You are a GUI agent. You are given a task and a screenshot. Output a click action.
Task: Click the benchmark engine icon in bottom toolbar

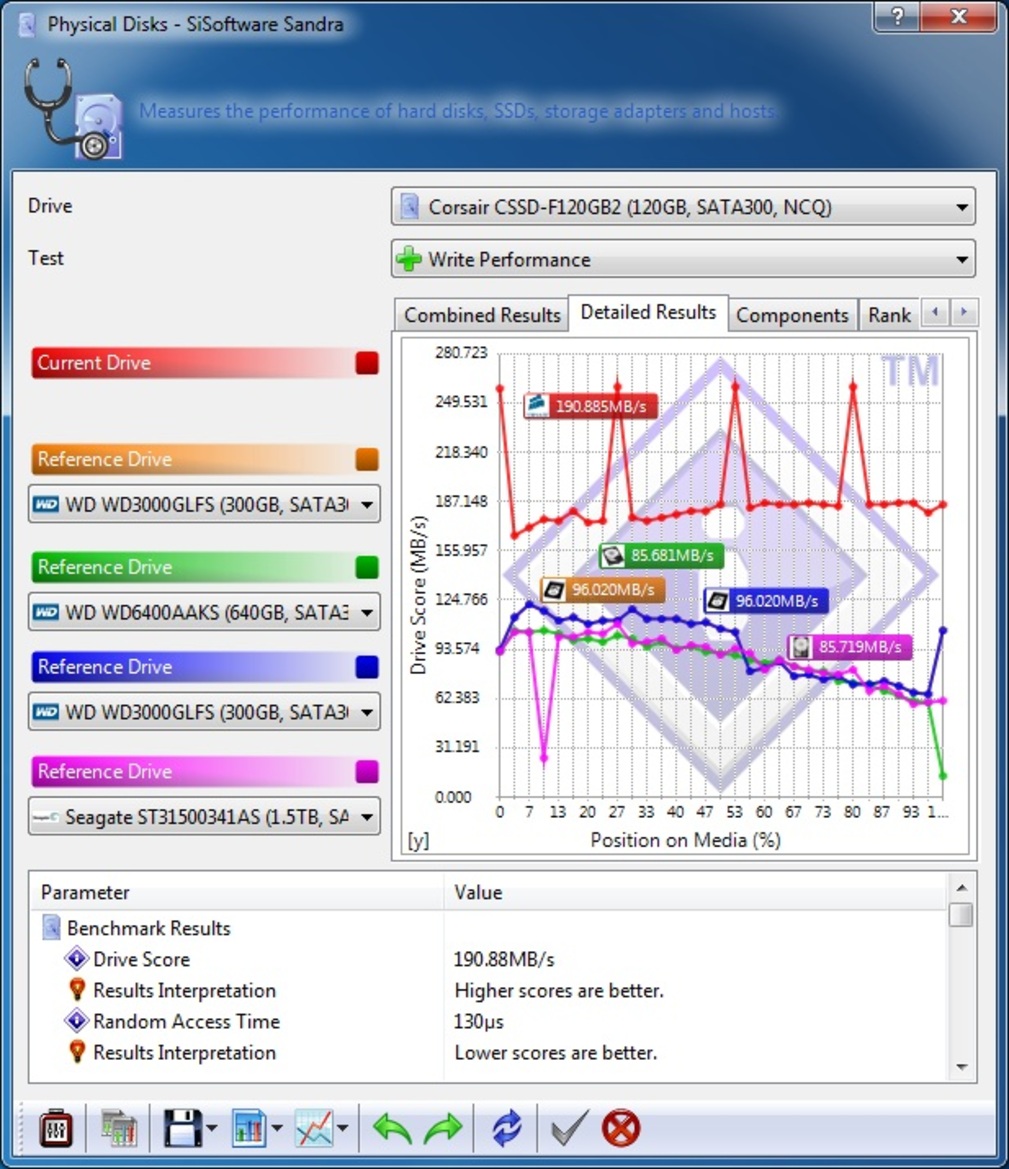point(56,1128)
